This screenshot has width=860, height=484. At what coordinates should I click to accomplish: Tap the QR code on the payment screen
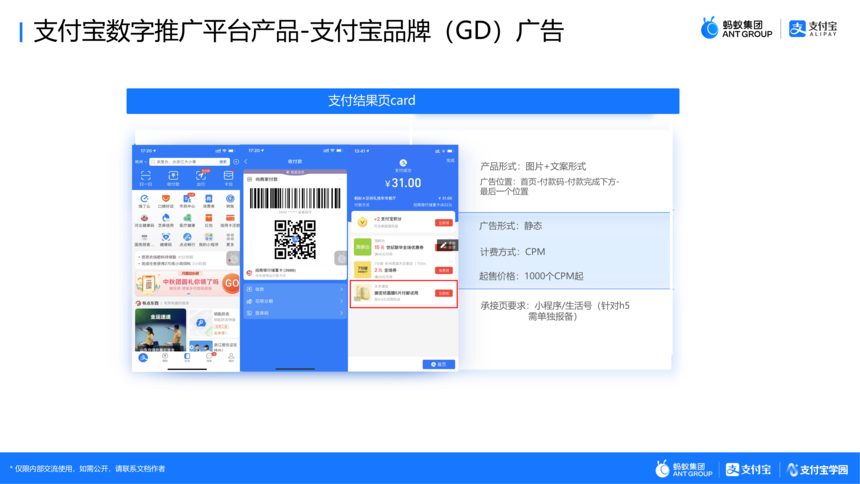pos(295,239)
